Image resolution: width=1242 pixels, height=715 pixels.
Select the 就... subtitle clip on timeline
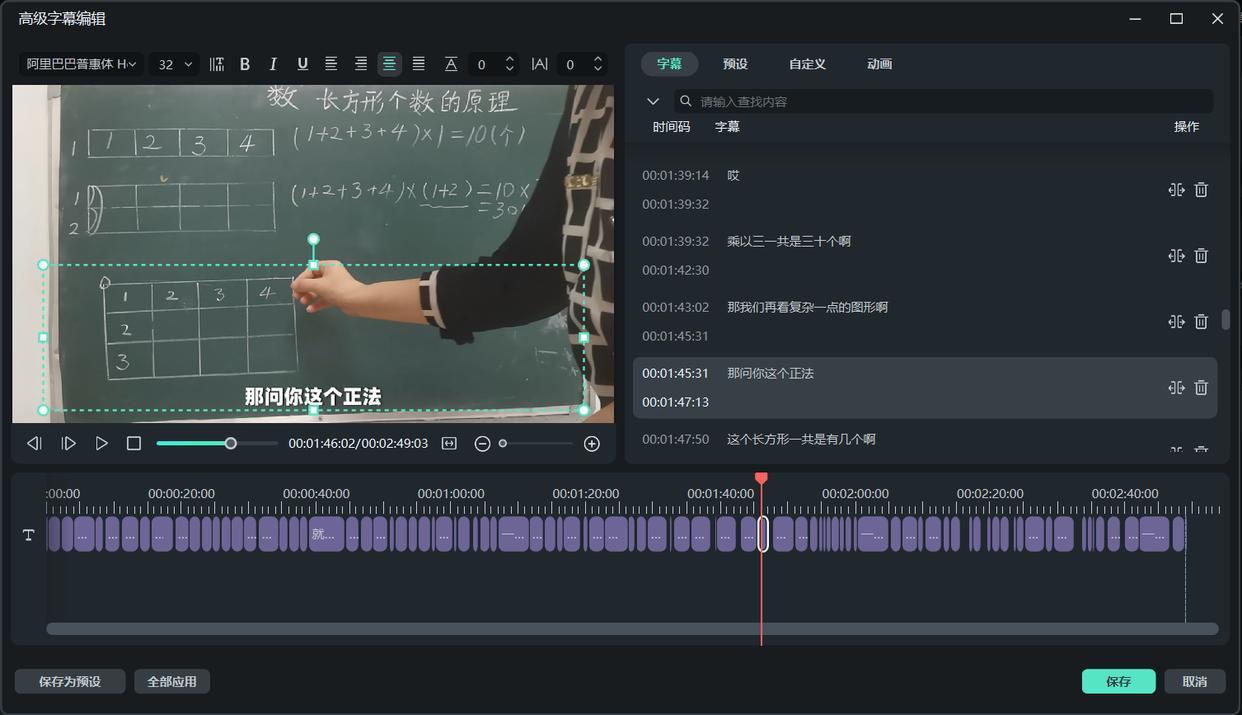(x=326, y=534)
